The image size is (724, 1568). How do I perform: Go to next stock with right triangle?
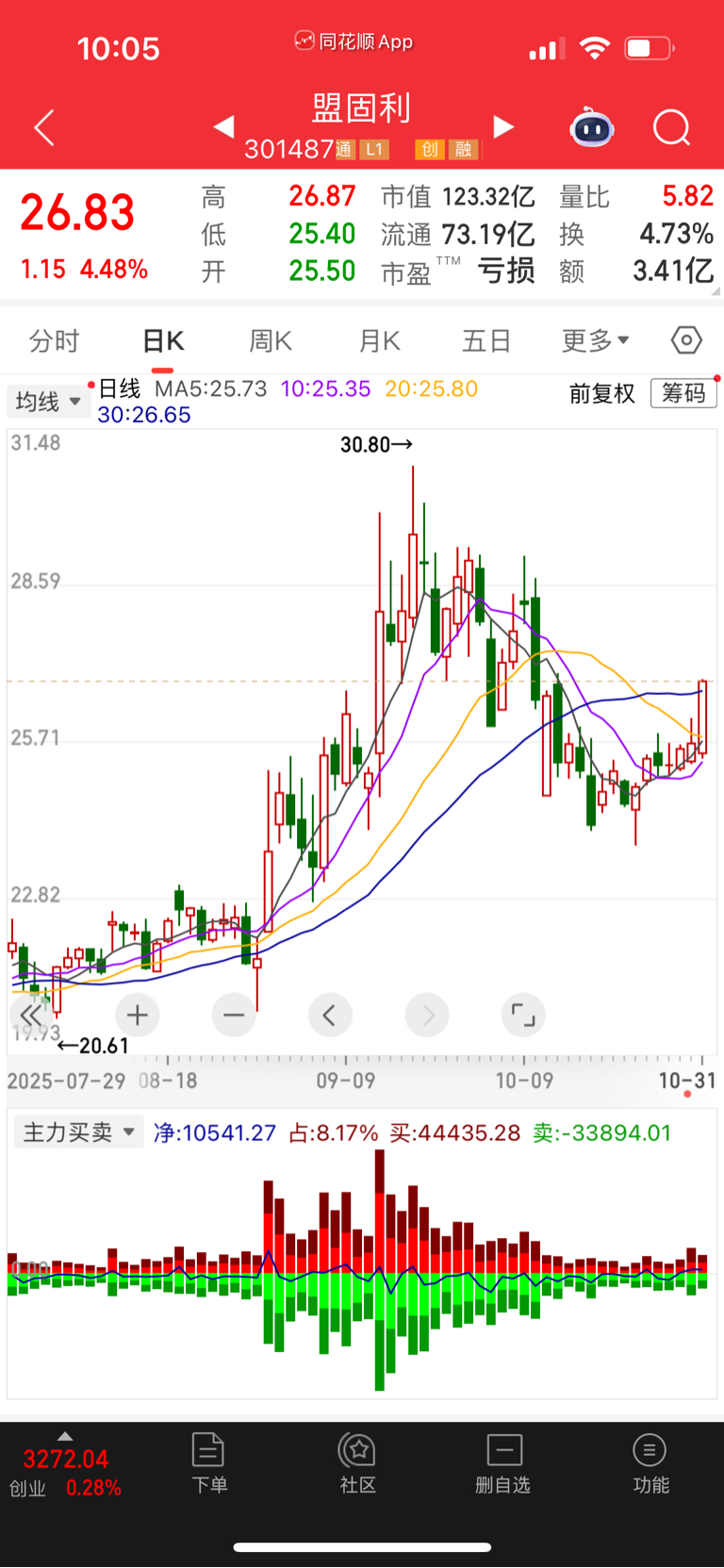pyautogui.click(x=503, y=126)
